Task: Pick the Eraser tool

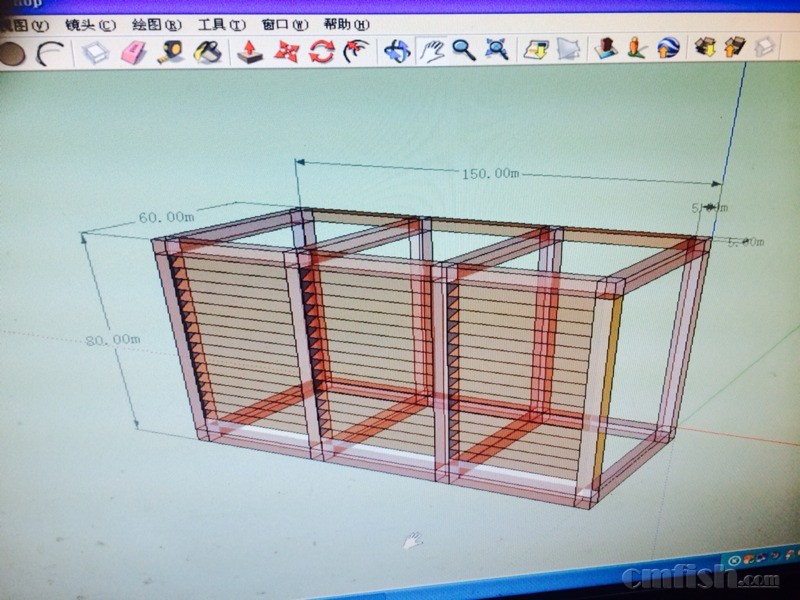Action: [134, 52]
